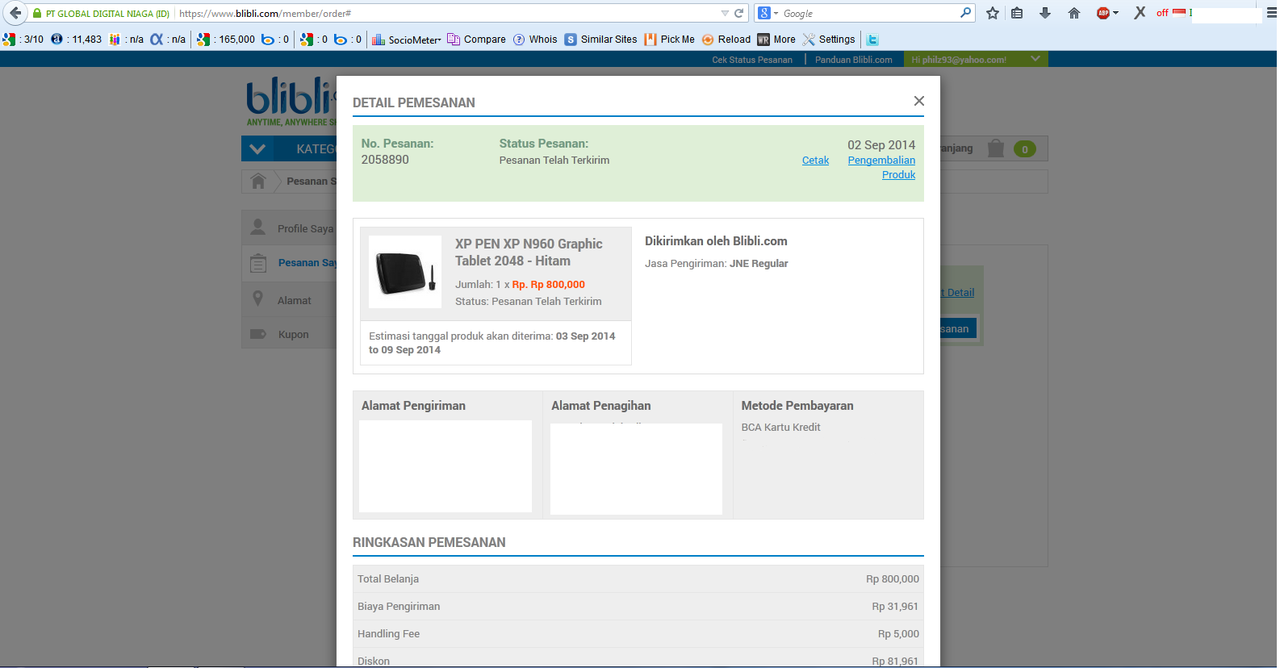Open Similar Sites from the toolbar

point(601,39)
